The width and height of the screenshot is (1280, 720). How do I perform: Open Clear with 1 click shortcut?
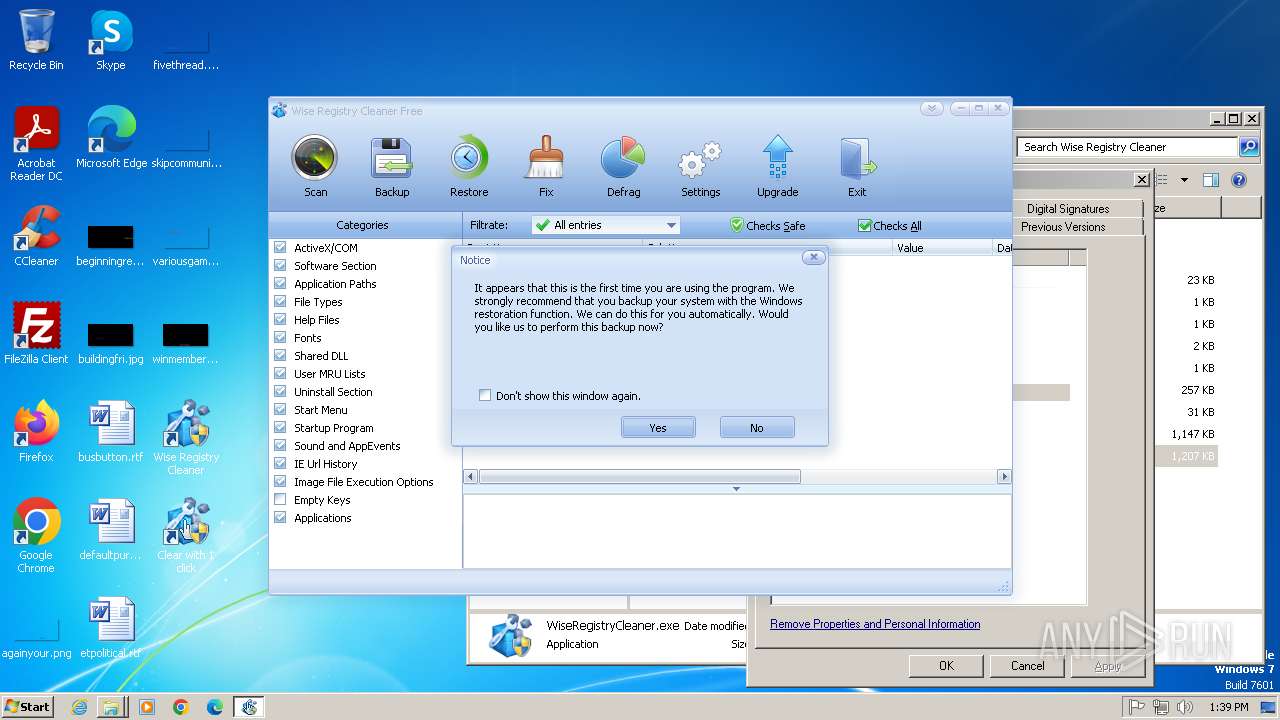click(x=186, y=536)
